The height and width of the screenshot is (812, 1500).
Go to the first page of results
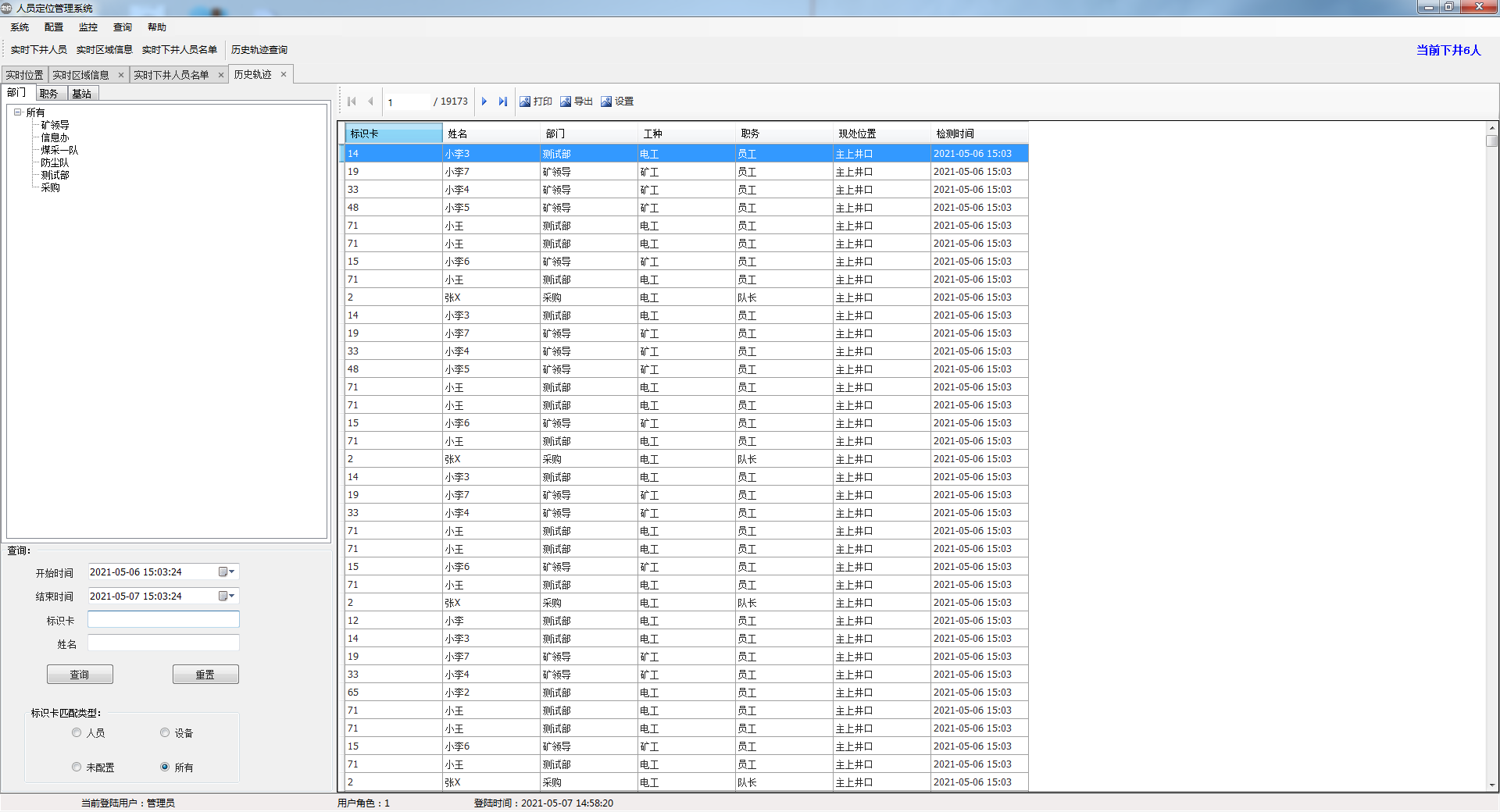click(352, 101)
